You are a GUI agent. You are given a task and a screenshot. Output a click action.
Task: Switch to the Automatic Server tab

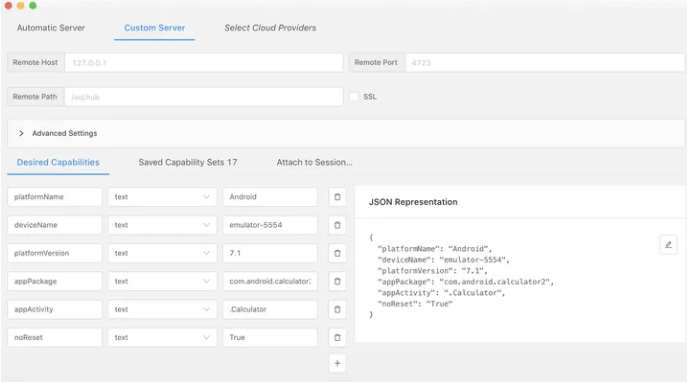tap(51, 28)
